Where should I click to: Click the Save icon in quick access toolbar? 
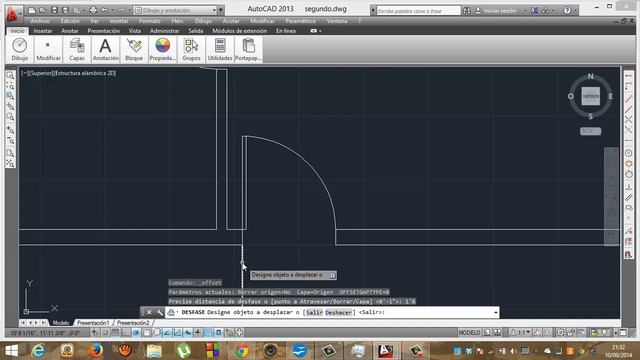(x=54, y=10)
